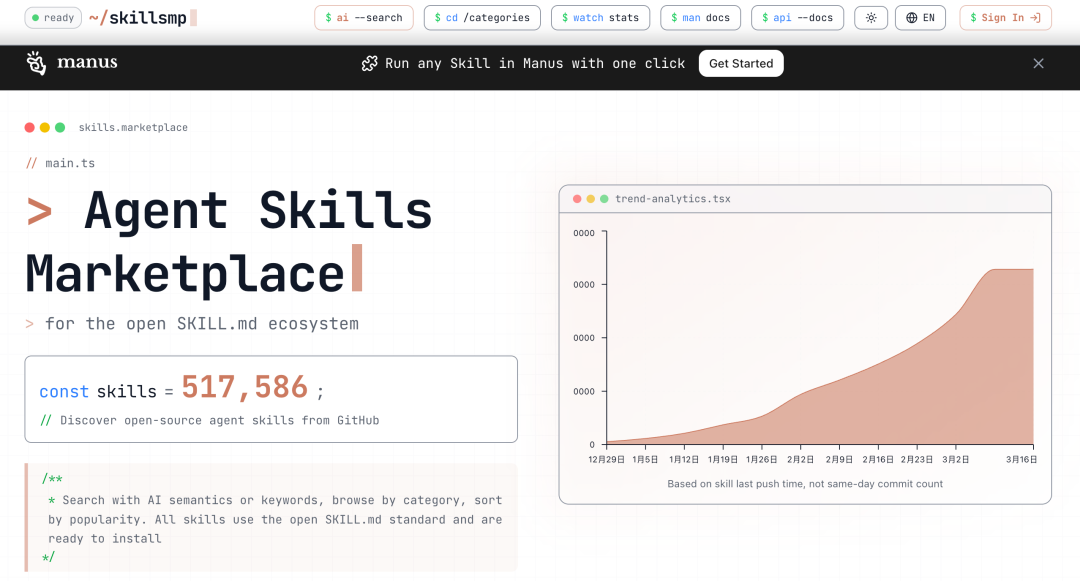Click the yellow dot in the trend-analytics.tsx header
Screen dimensions: 1080x581
(x=590, y=199)
